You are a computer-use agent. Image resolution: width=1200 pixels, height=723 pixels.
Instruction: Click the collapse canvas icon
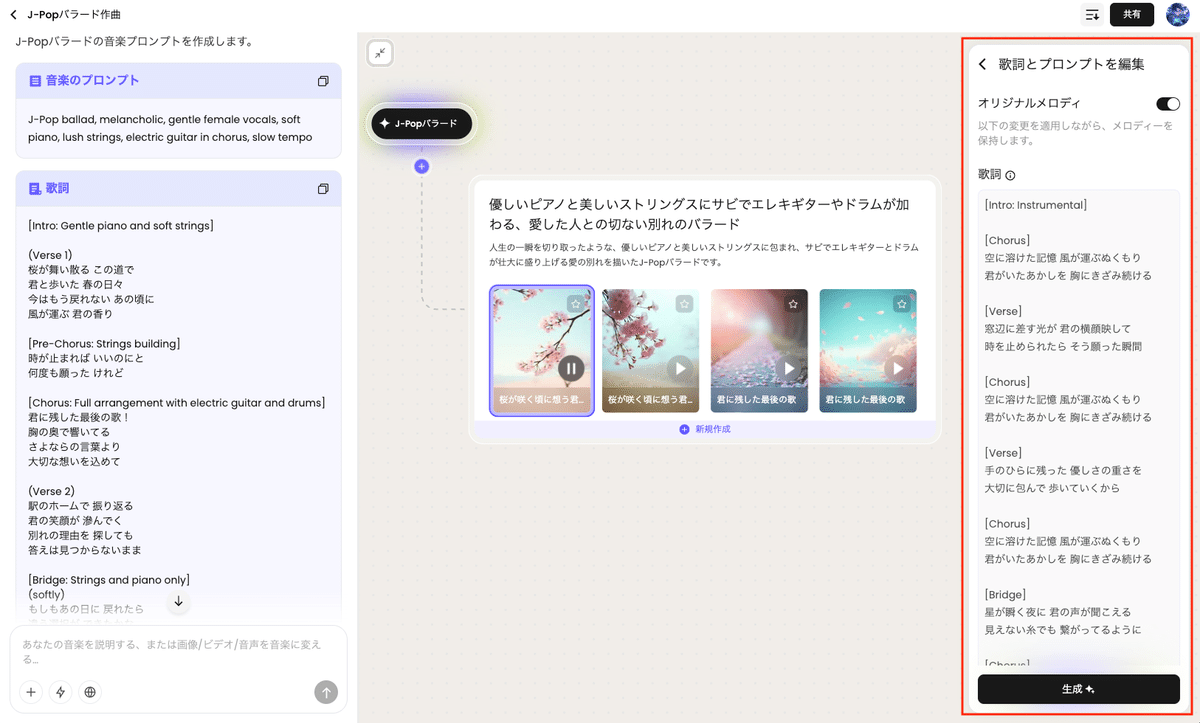click(x=380, y=53)
